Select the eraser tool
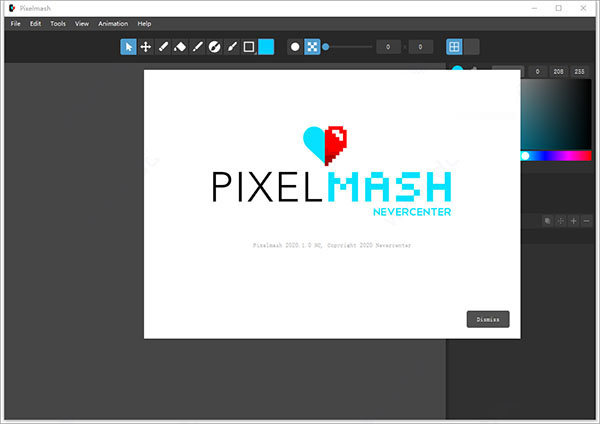This screenshot has height=424, width=600. 180,47
